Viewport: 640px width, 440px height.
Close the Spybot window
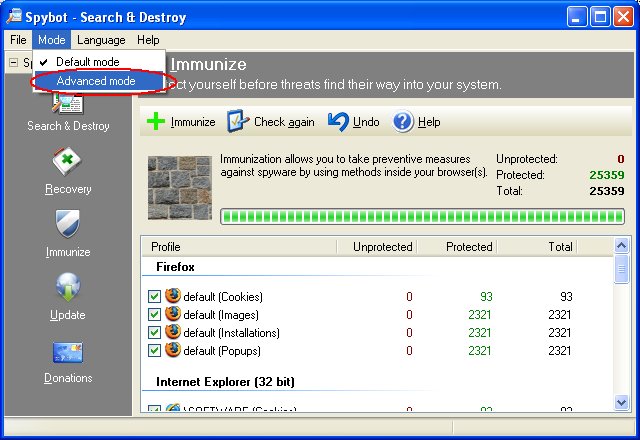coord(623,17)
